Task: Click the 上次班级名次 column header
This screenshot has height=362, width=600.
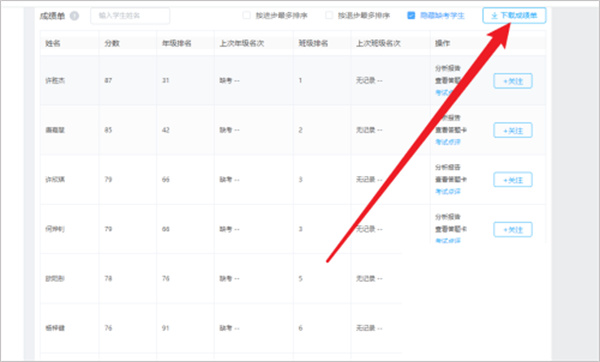Action: click(378, 43)
